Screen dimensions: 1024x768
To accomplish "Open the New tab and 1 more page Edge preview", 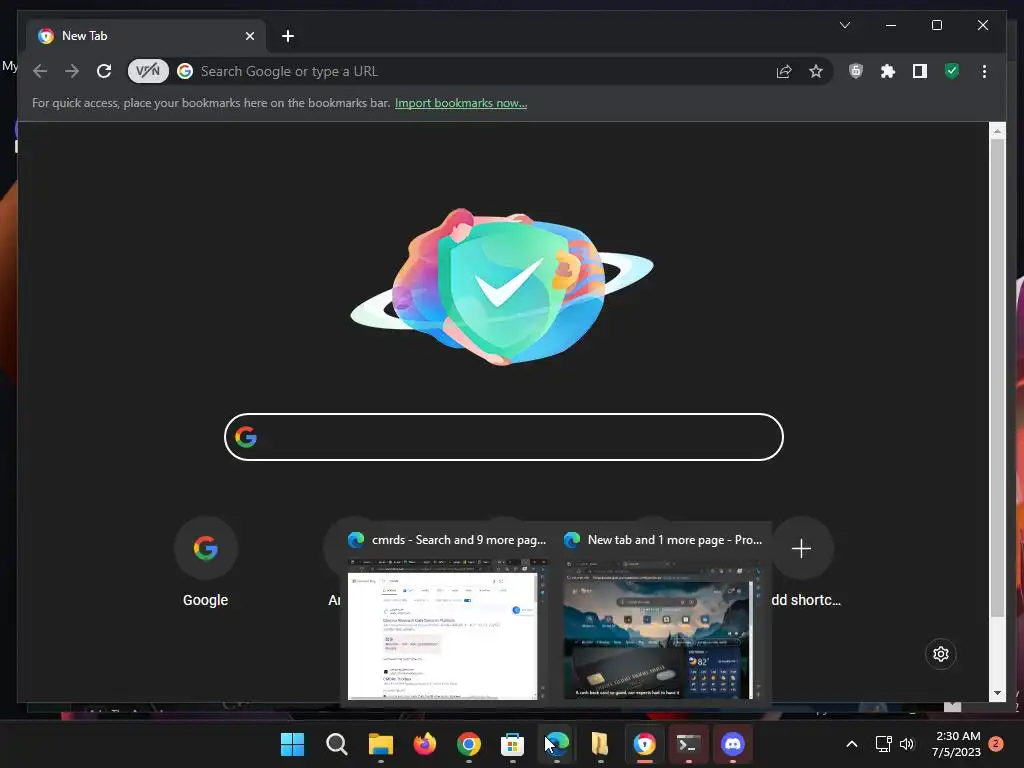I will [663, 615].
